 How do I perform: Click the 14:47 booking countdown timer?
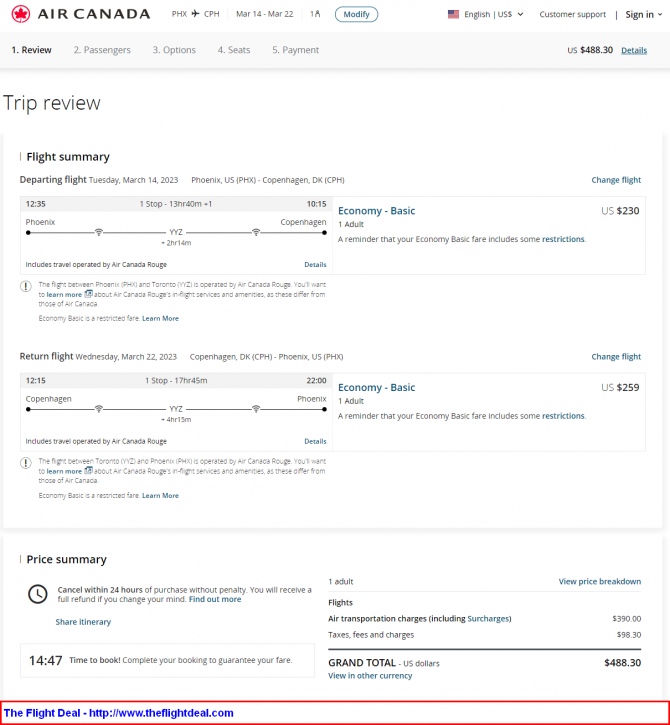pos(45,660)
